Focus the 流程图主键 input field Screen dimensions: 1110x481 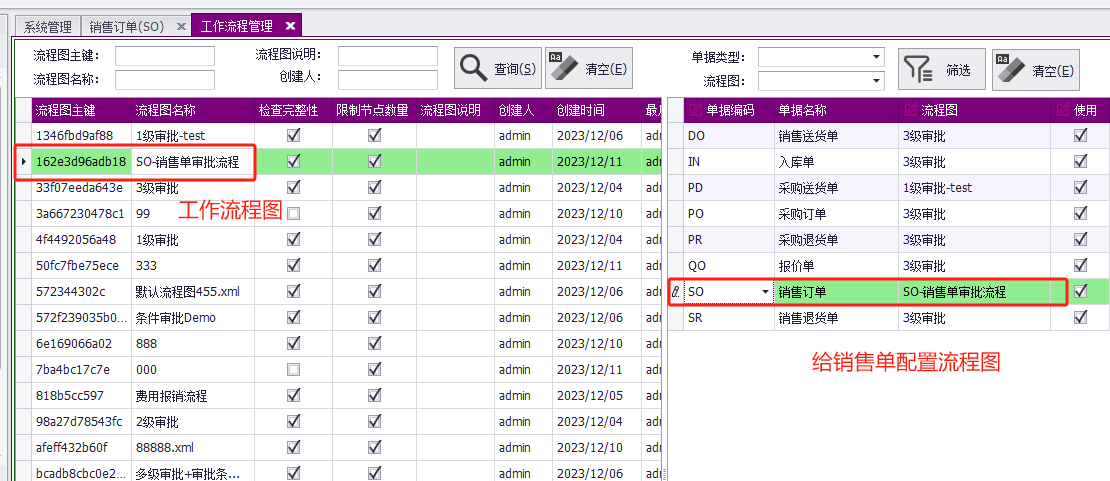coord(165,56)
